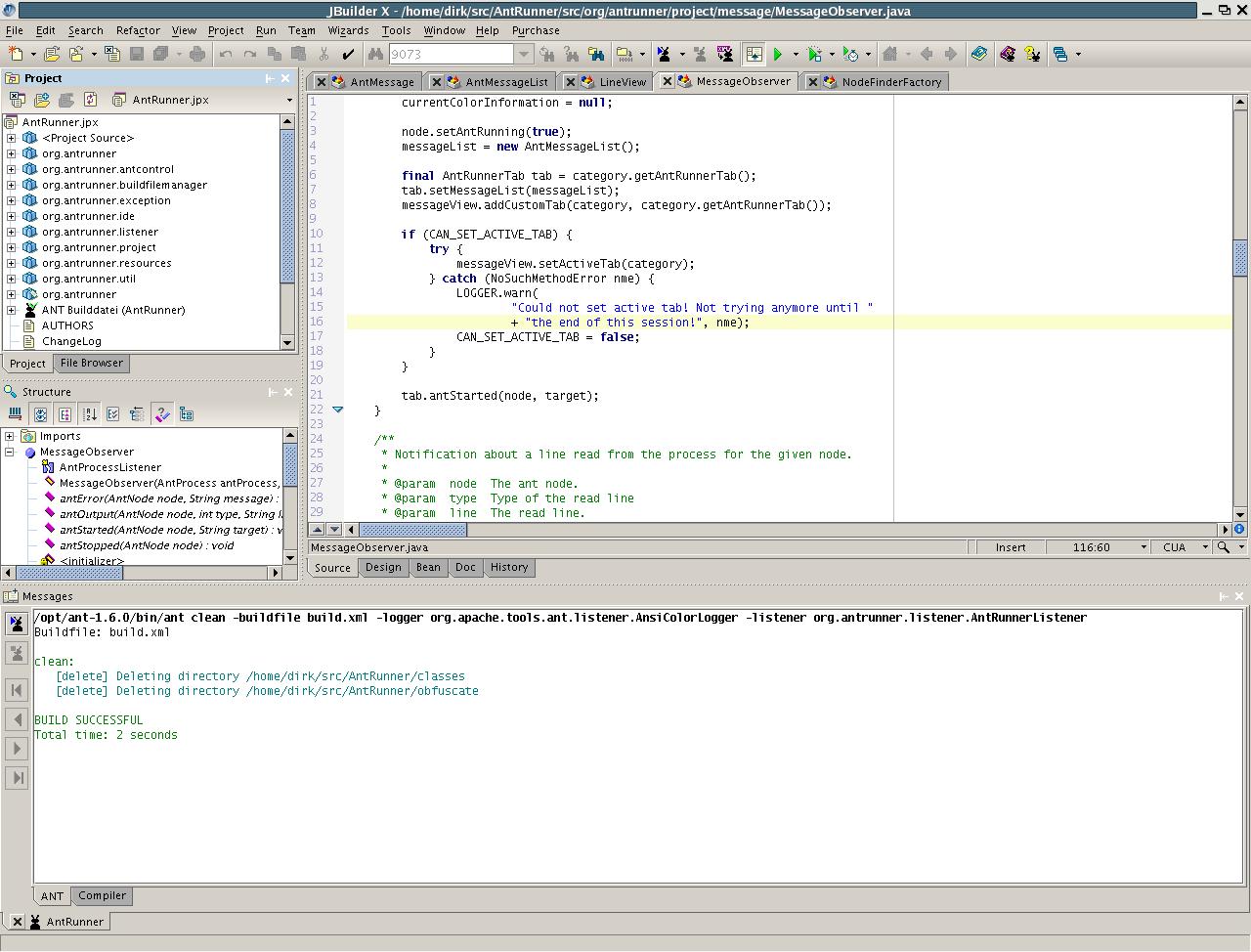Click the Refresh icon in Project pane toolbar
The height and width of the screenshot is (952, 1251).
click(91, 100)
